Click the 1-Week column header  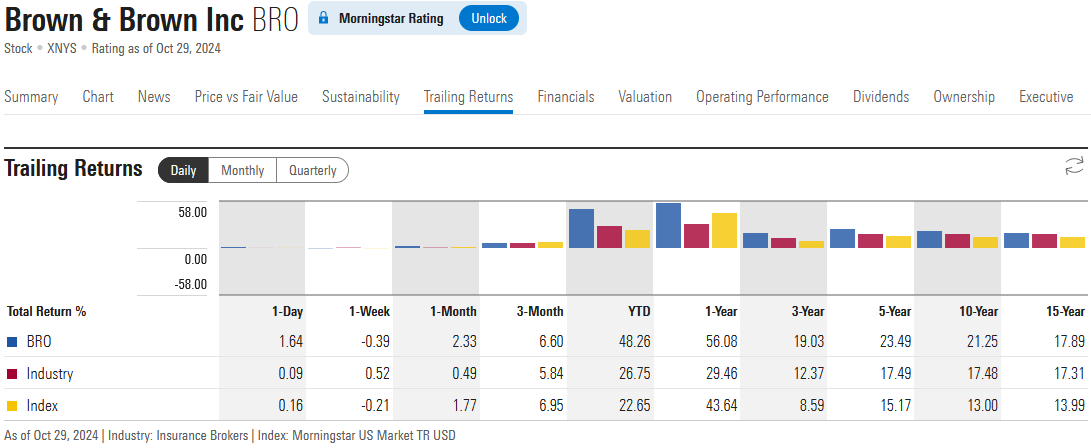(369, 312)
